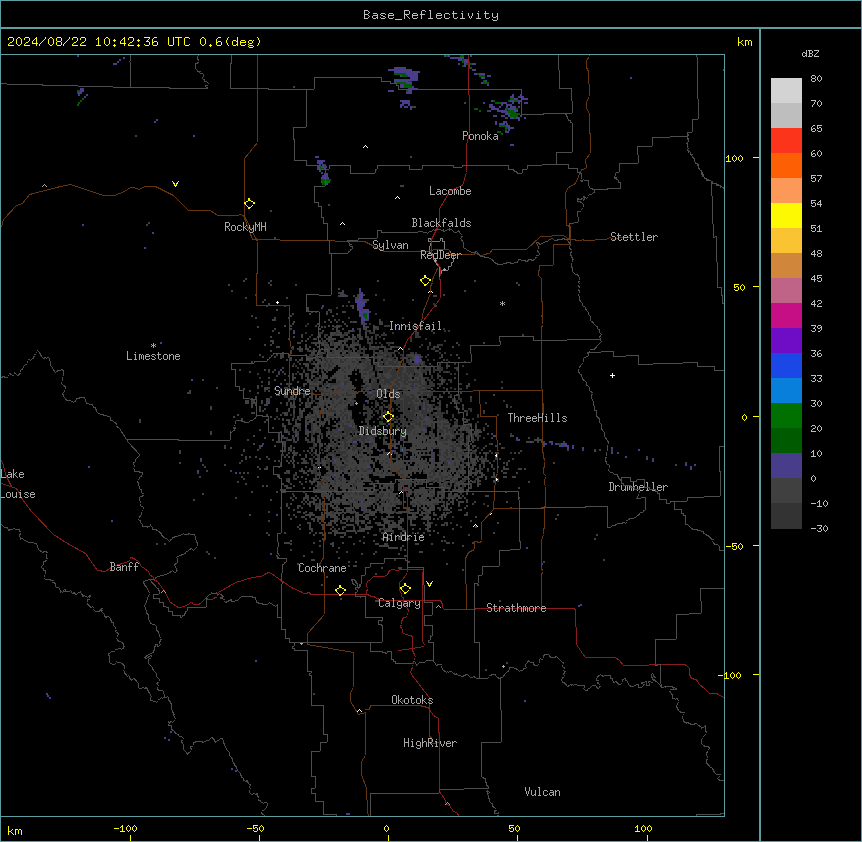
Task: Click the yellow diamond marker above RockyMH
Action: click(249, 204)
